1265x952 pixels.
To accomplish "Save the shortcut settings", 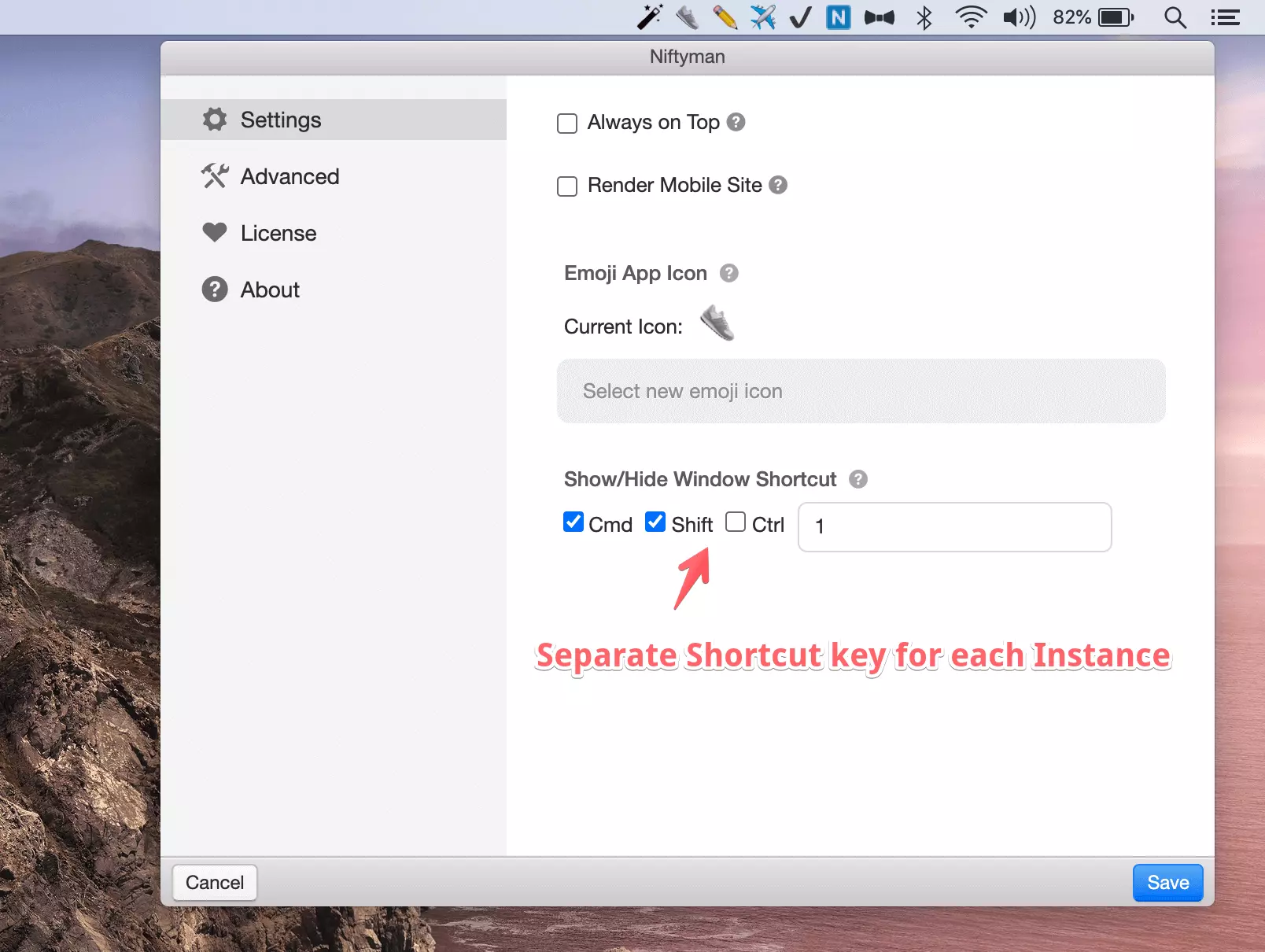I will pyautogui.click(x=1167, y=882).
